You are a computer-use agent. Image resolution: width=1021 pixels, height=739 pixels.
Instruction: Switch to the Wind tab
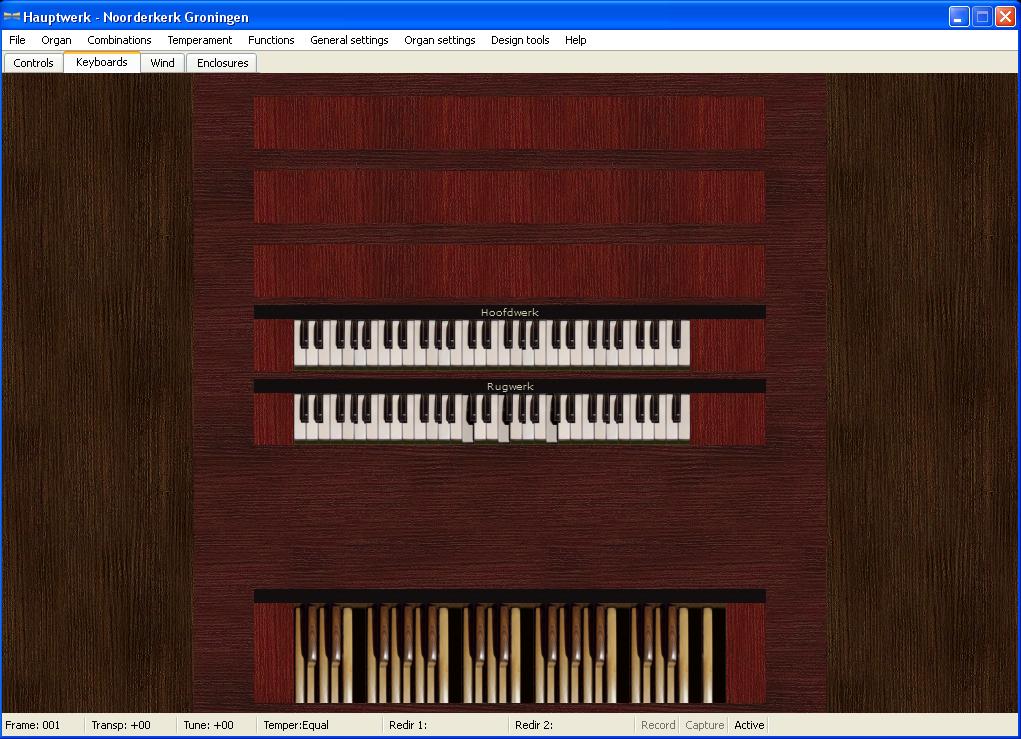pyautogui.click(x=162, y=63)
